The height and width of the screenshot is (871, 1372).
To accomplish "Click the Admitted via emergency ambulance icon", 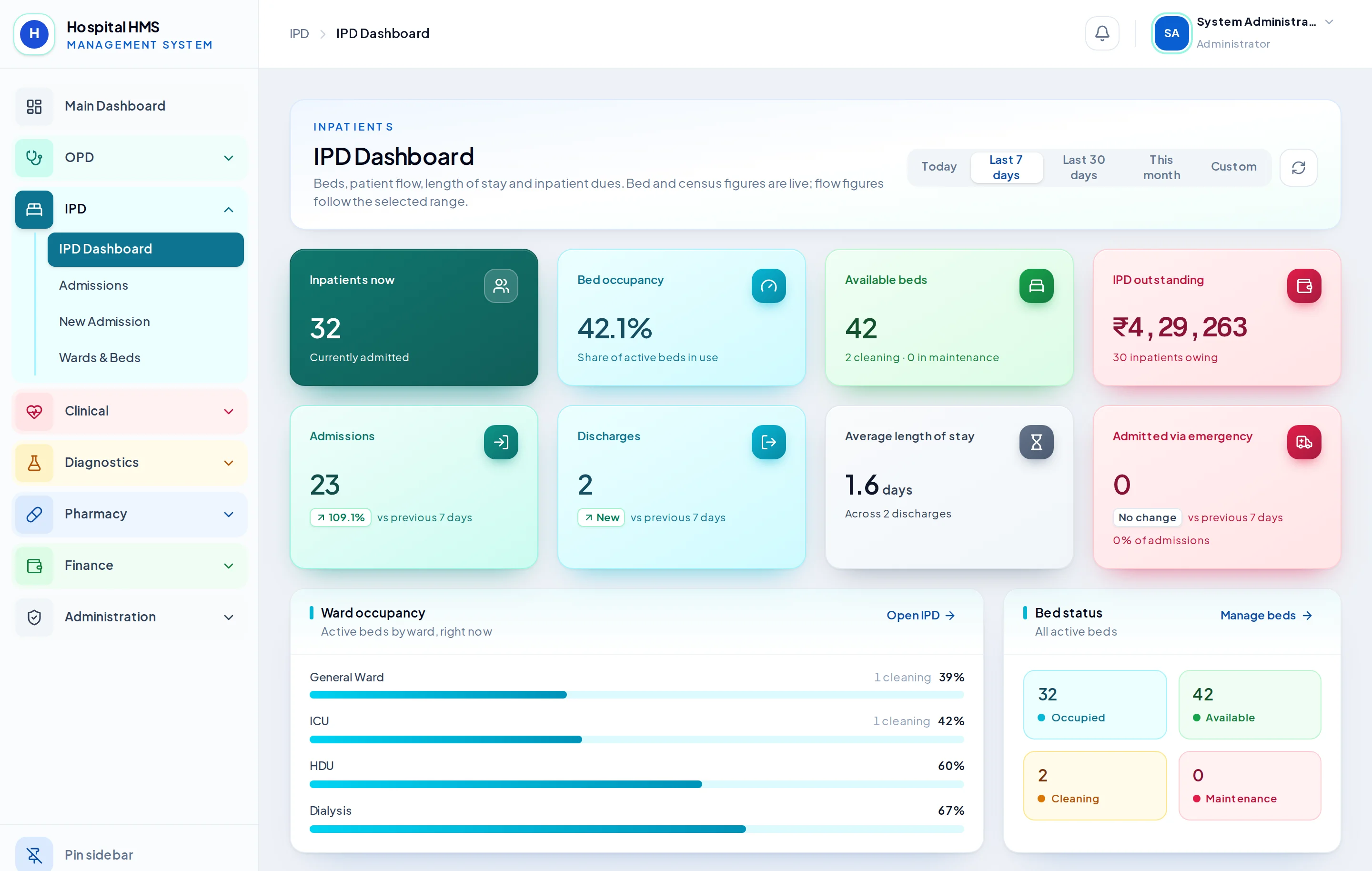I will coord(1303,442).
